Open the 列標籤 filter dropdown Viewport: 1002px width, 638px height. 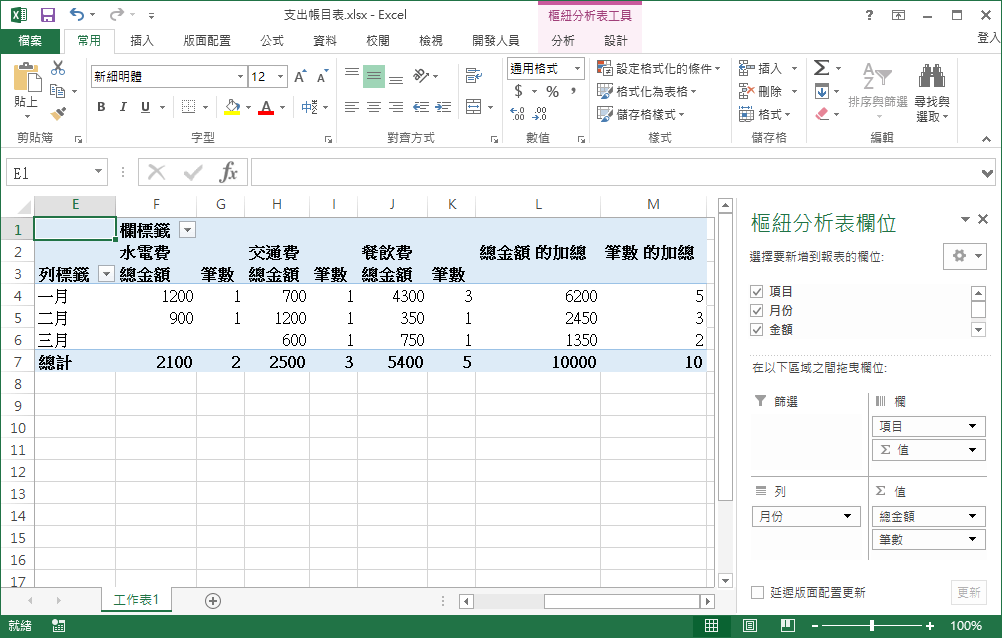(107, 273)
